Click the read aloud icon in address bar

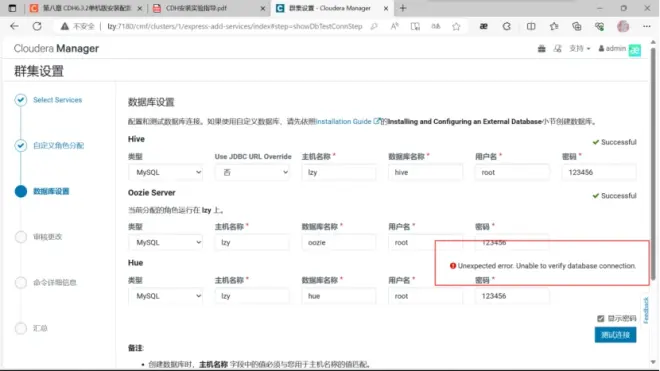pos(394,26)
